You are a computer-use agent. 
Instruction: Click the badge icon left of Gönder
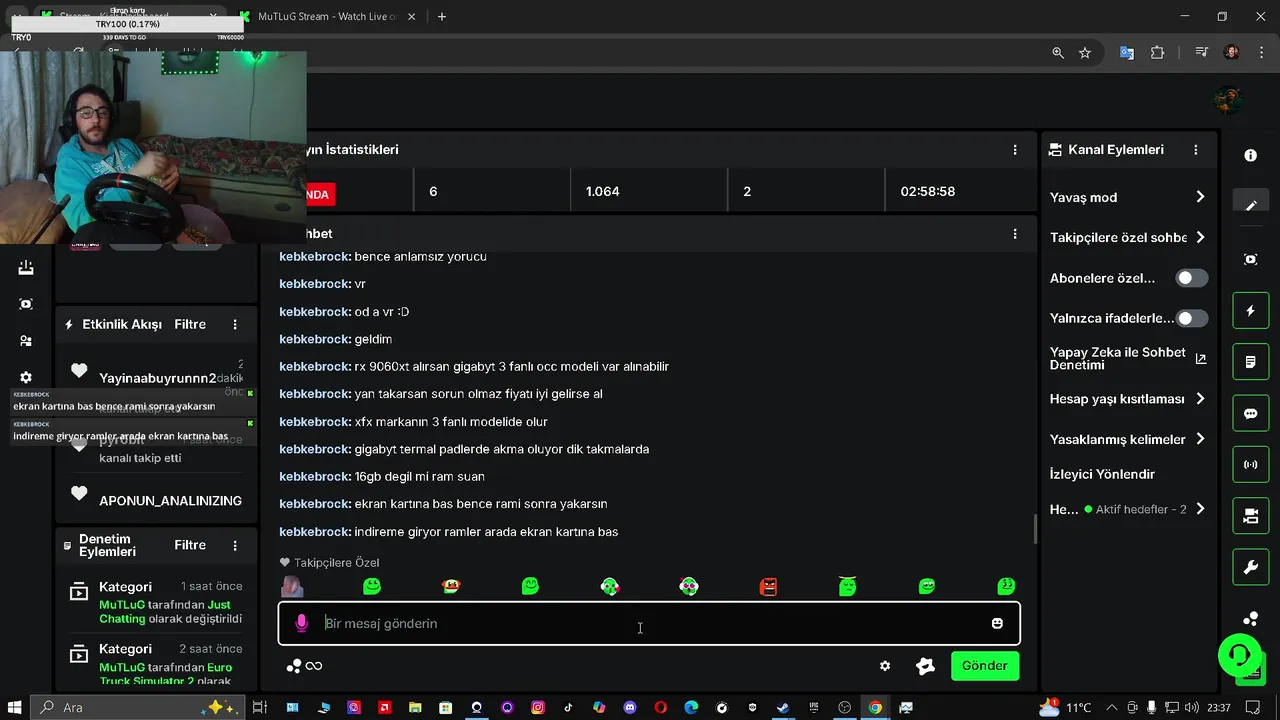(925, 666)
